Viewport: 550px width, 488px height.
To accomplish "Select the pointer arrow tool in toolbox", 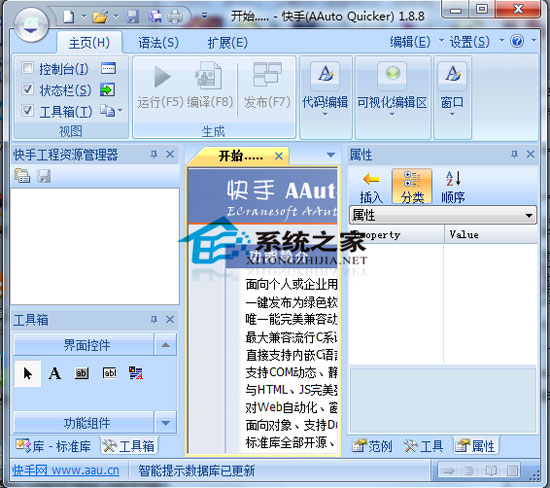I will tap(28, 373).
